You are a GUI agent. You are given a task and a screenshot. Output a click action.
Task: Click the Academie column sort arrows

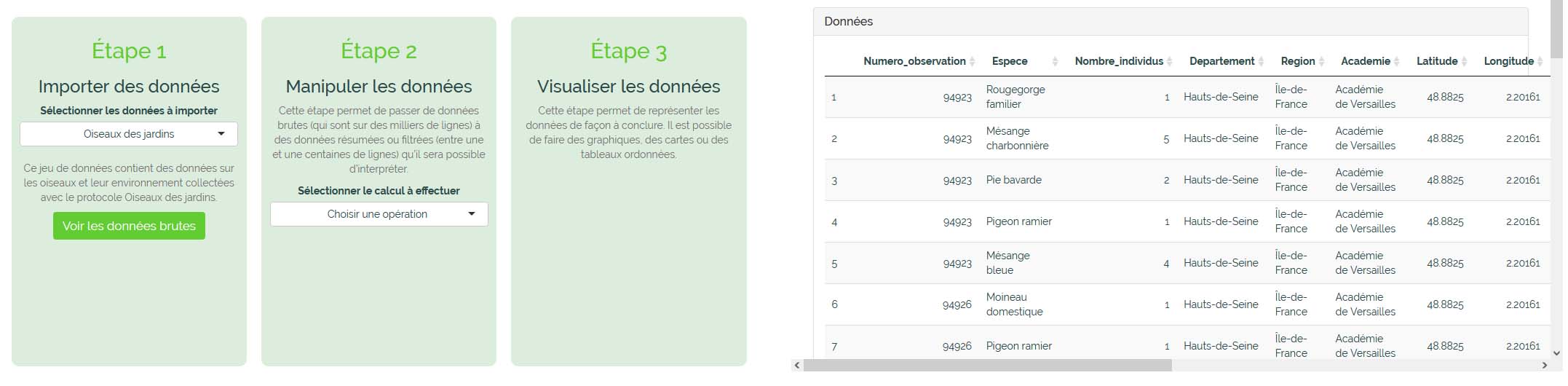tap(1396, 62)
